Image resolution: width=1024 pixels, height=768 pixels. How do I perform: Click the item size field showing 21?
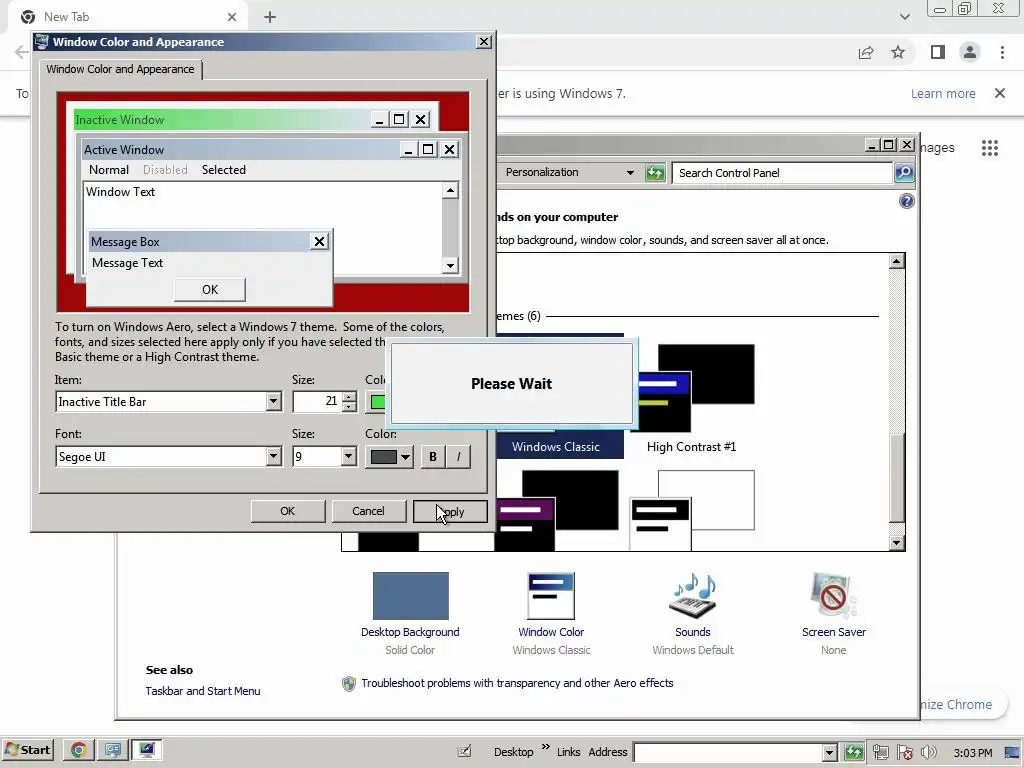[x=317, y=402]
